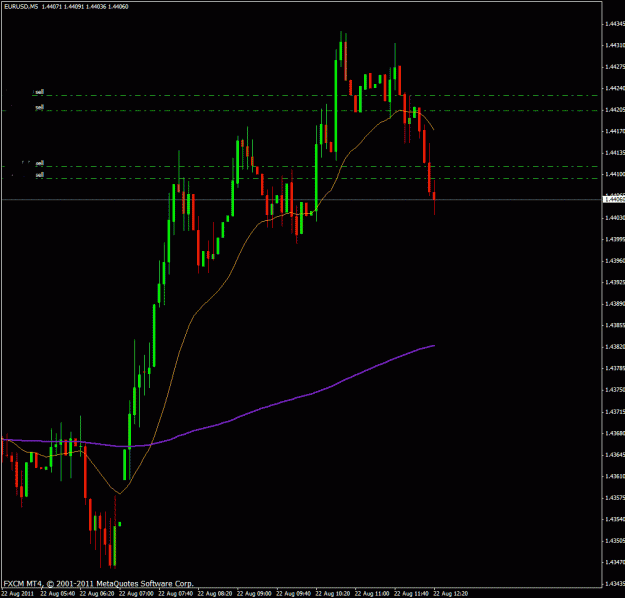Viewport: 625px width, 598px height.
Task: Click the 1.43890 price scale label
Action: tap(615, 304)
